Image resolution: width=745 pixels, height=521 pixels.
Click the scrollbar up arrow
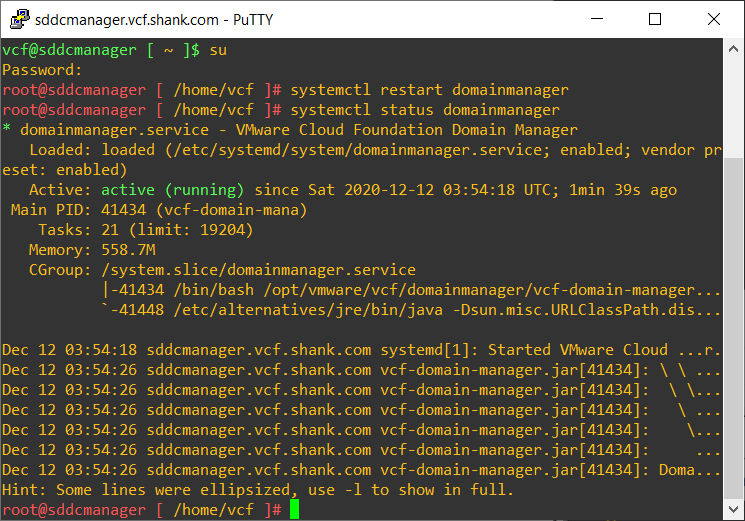click(x=733, y=49)
